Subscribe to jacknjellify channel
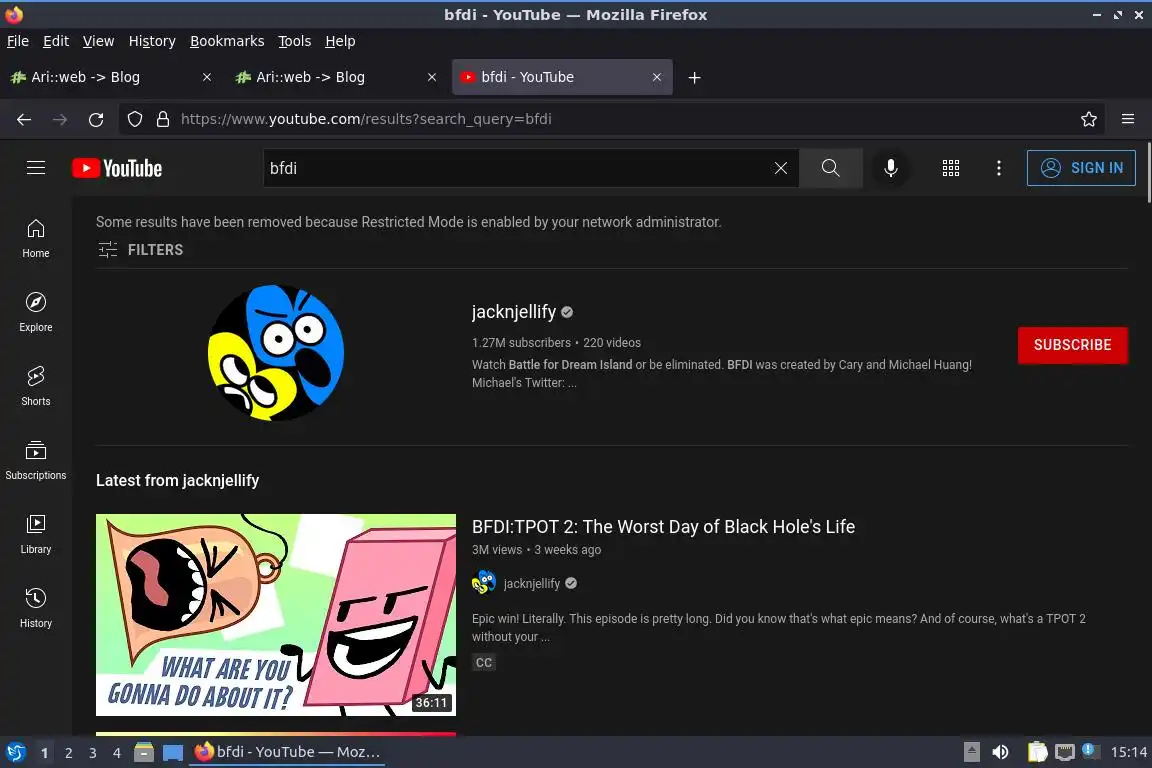1152x768 pixels. (x=1072, y=345)
